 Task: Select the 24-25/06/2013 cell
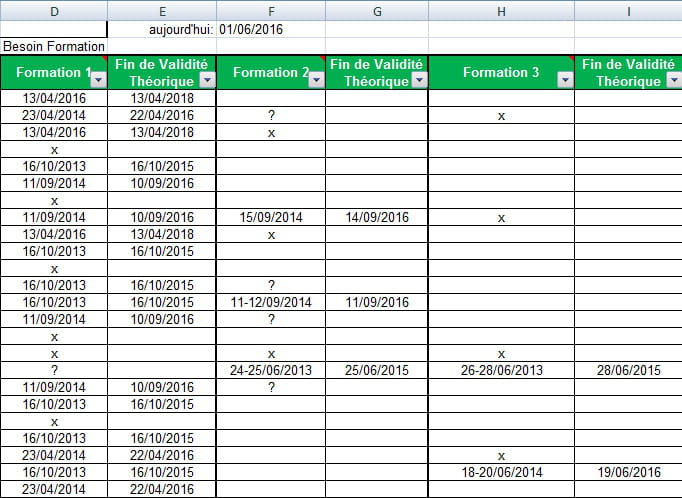[271, 370]
